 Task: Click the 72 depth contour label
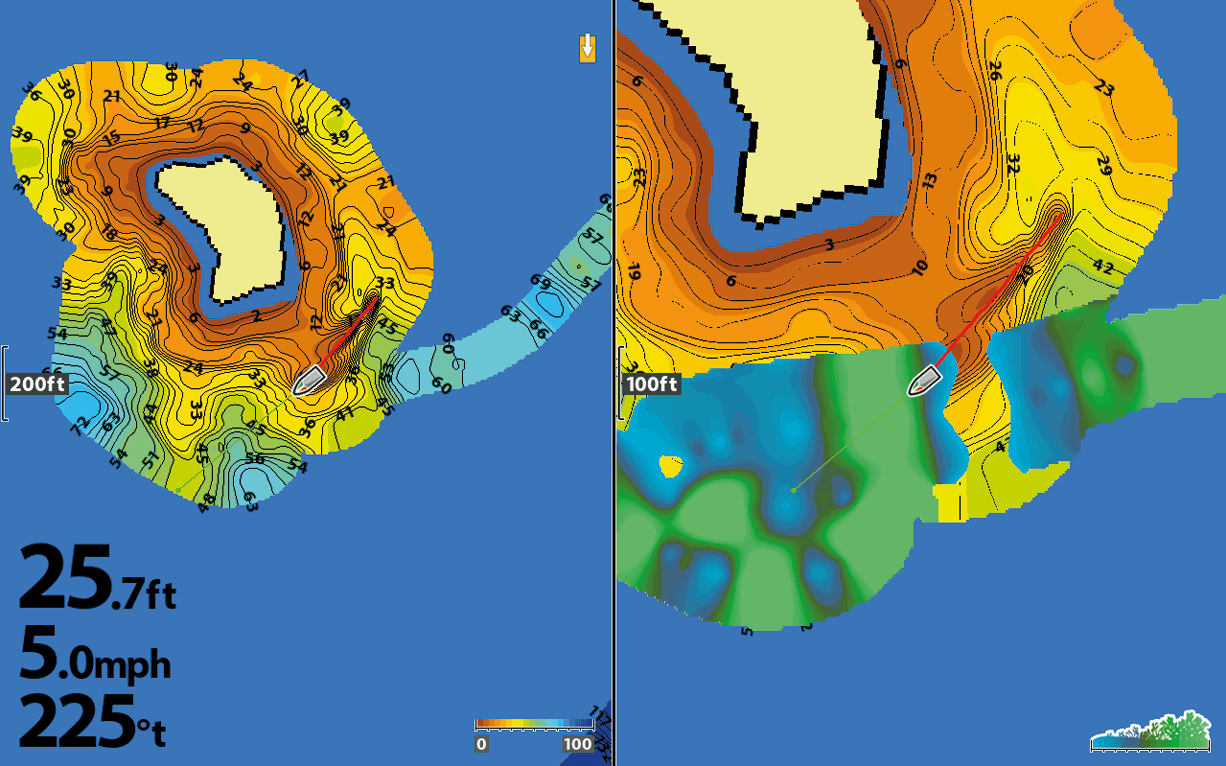point(76,428)
